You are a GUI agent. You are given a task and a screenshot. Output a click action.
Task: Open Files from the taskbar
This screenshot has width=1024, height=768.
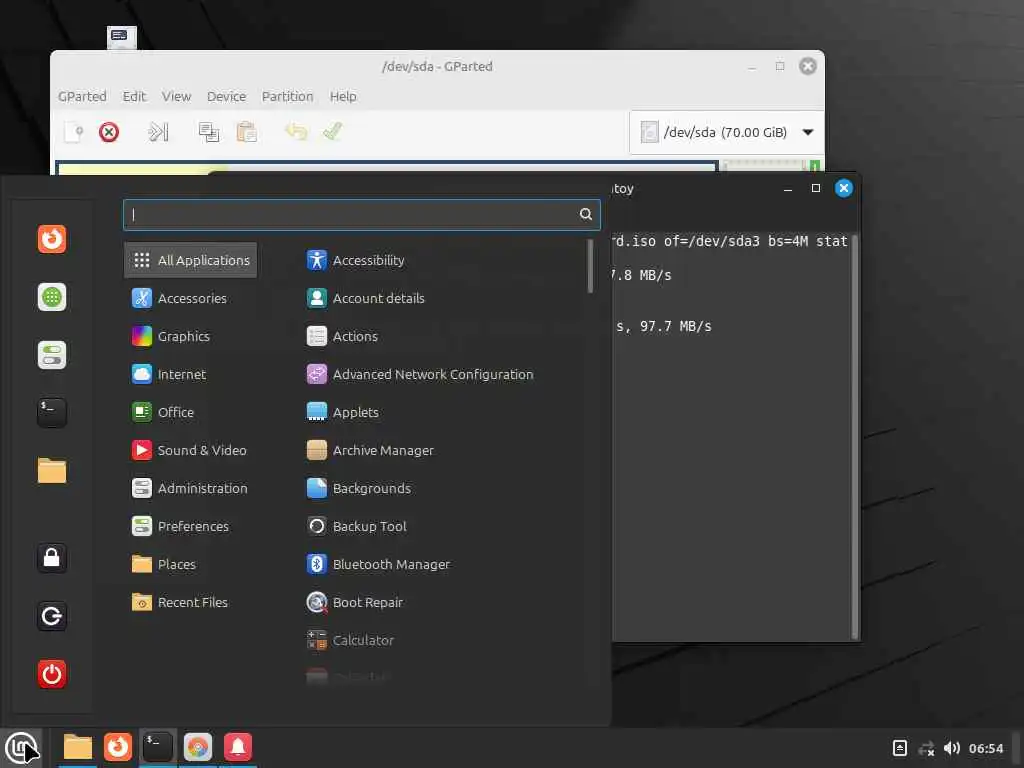[78, 747]
